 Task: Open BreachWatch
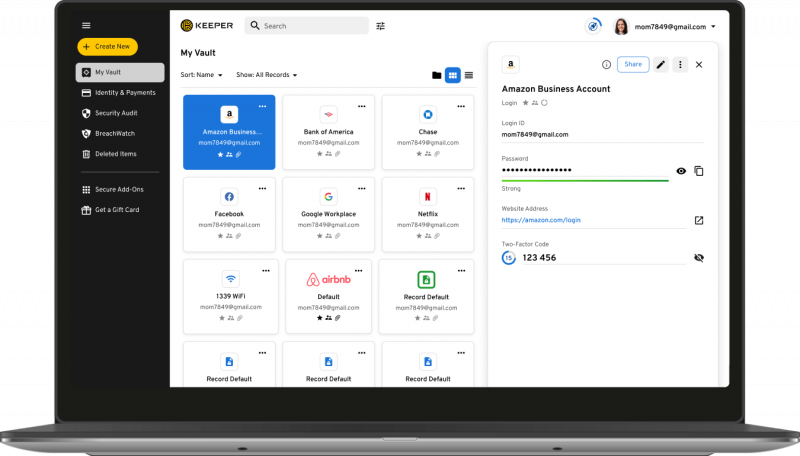pos(108,134)
